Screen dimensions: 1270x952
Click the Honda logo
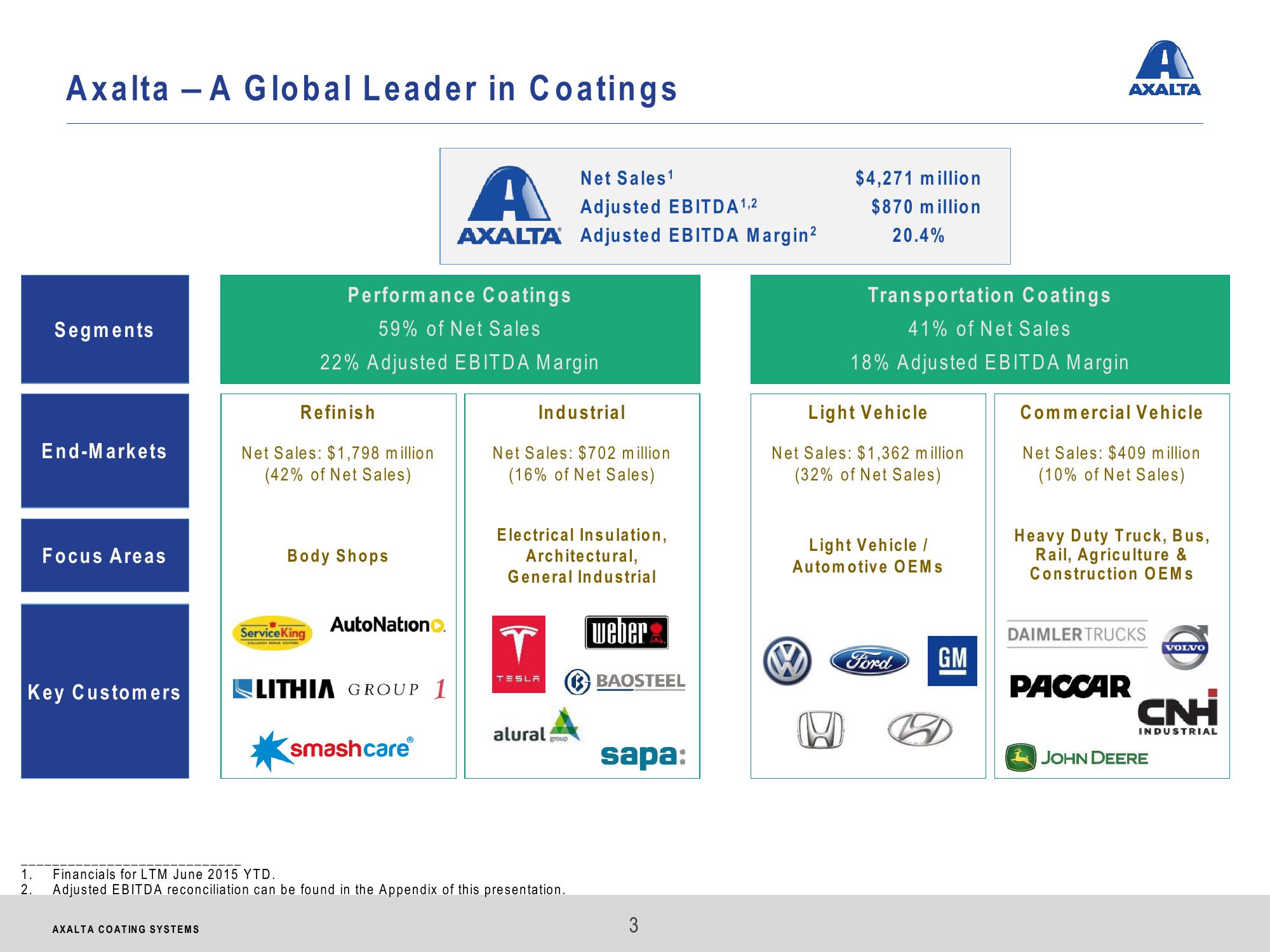(820, 730)
